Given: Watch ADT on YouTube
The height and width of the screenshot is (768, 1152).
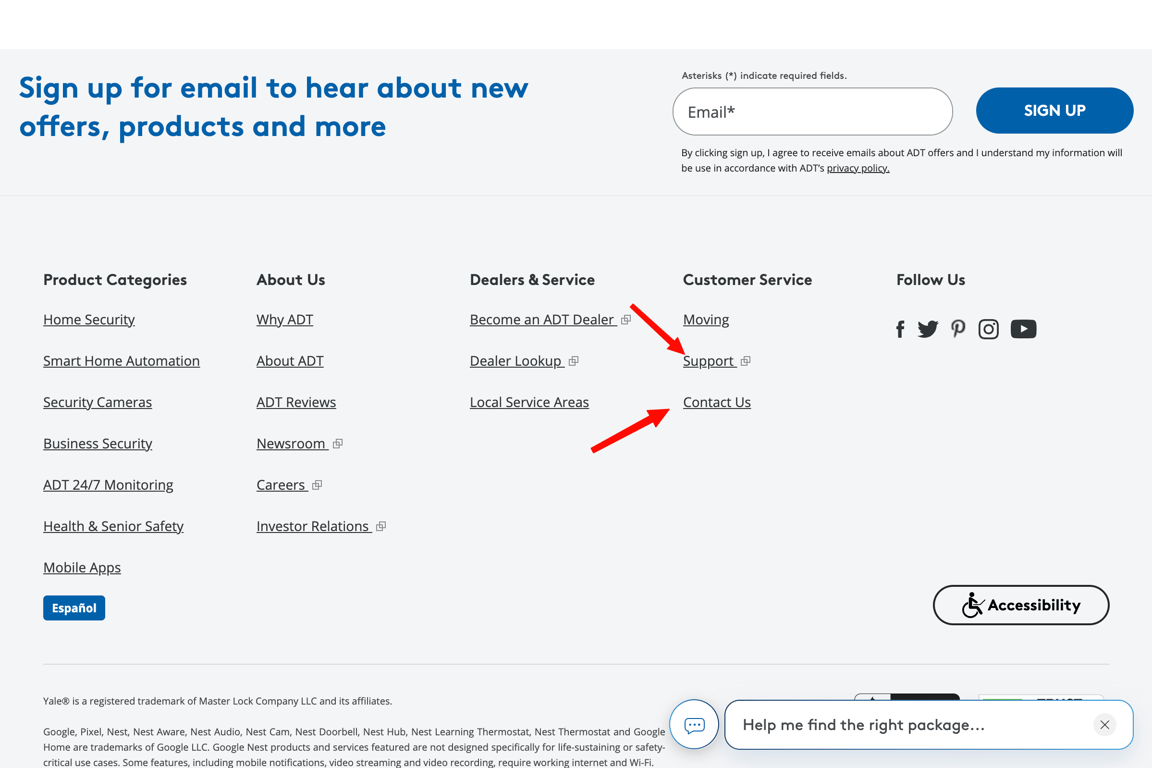Looking at the screenshot, I should tap(1023, 328).
